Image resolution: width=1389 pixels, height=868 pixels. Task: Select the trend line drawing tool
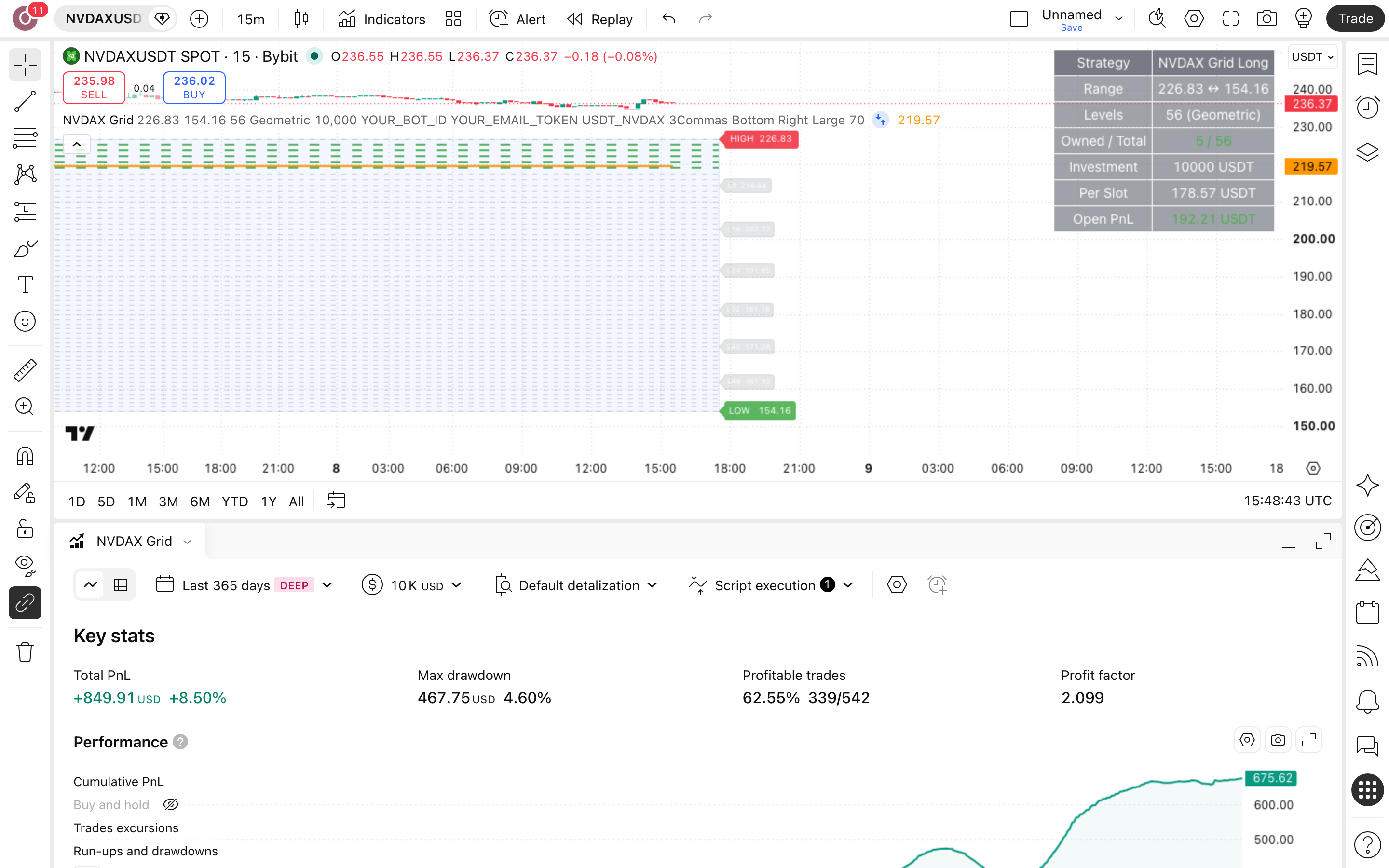tap(25, 101)
